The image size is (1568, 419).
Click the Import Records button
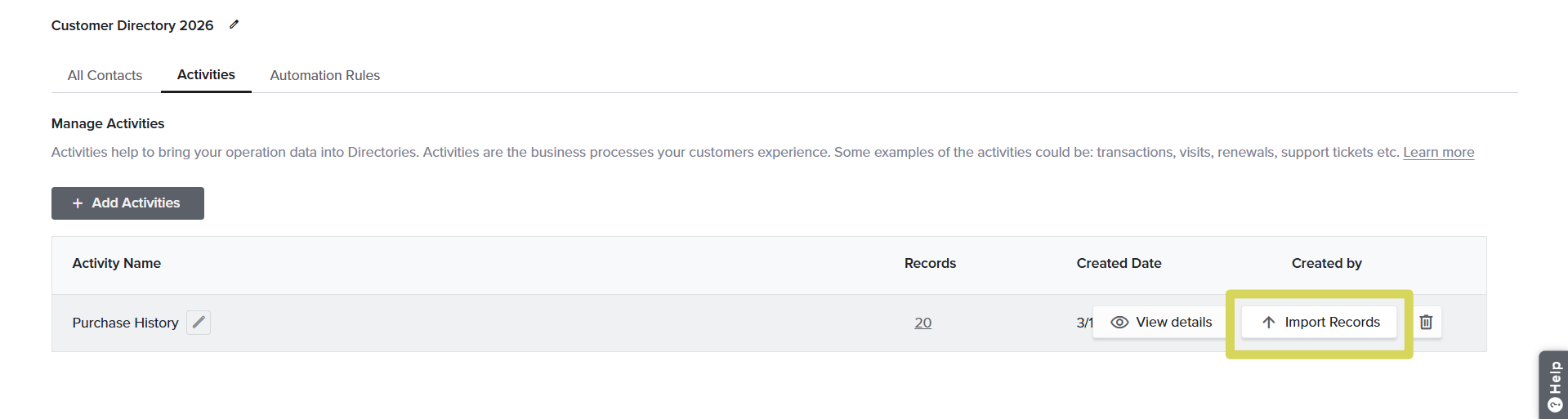tap(1320, 323)
